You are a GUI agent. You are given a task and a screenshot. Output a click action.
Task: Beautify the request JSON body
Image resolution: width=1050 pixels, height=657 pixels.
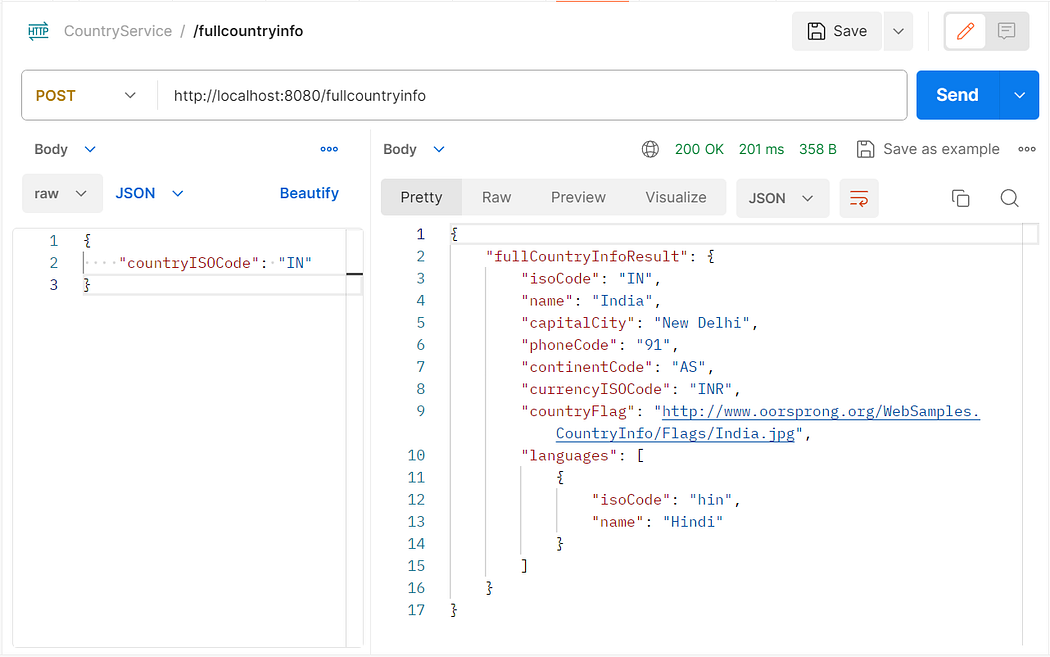pyautogui.click(x=309, y=193)
